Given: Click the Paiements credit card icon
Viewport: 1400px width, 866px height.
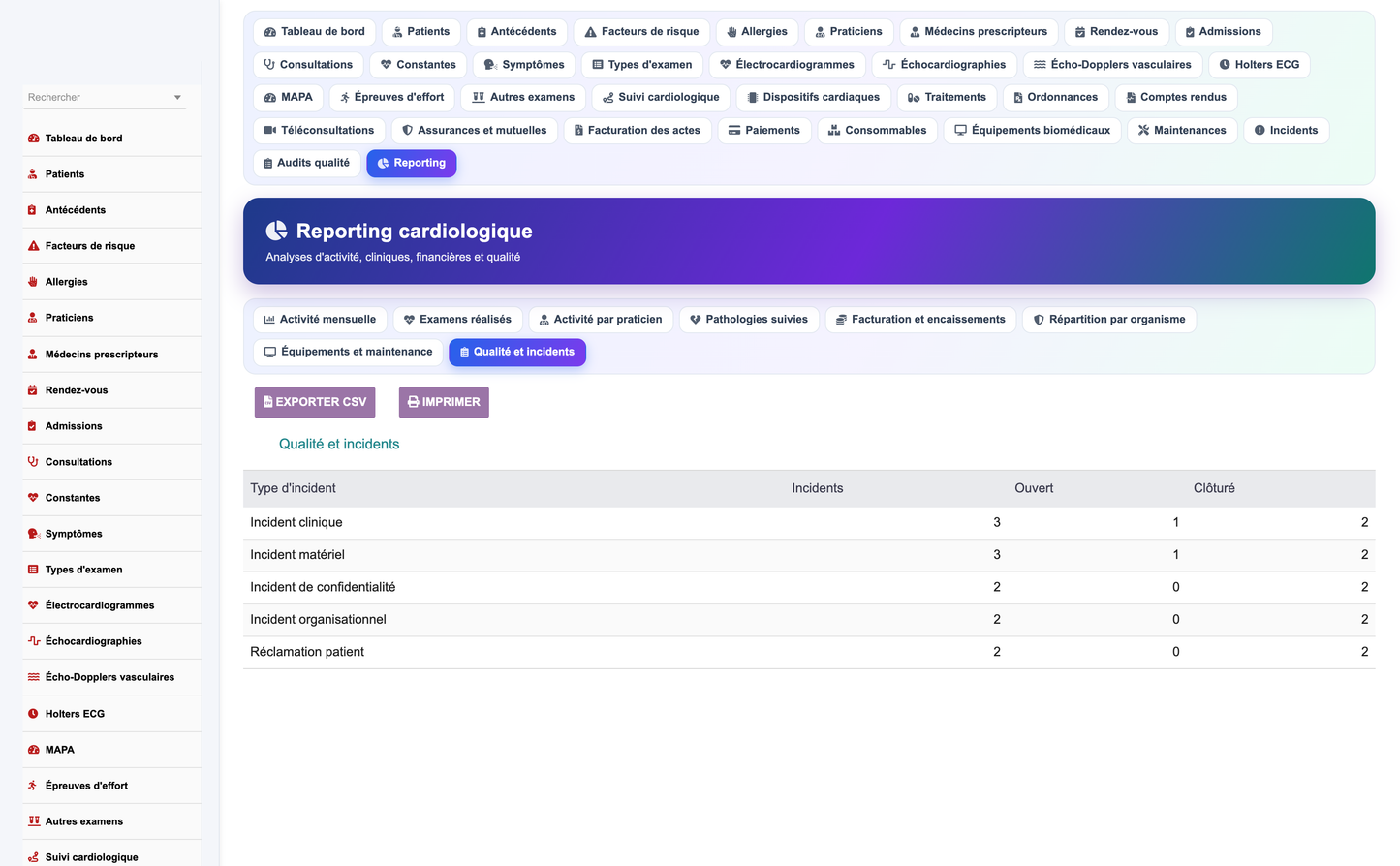Looking at the screenshot, I should click(x=734, y=130).
